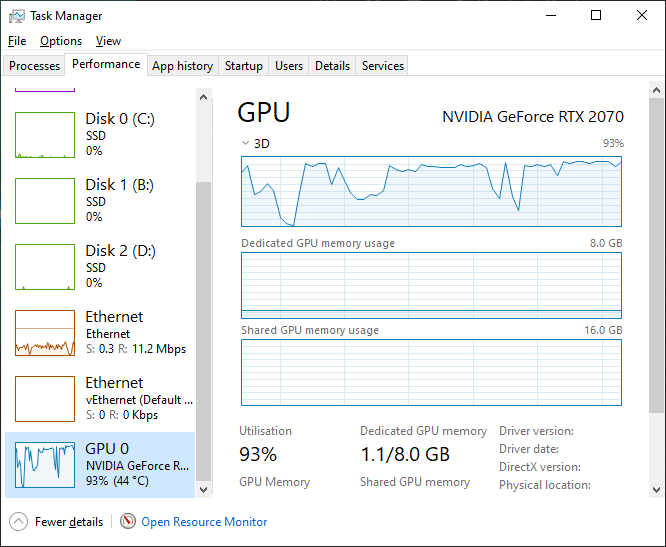Select the Disk 2 (D:) graph thumbnail
Screen dimensions: 666x547
[x=45, y=267]
